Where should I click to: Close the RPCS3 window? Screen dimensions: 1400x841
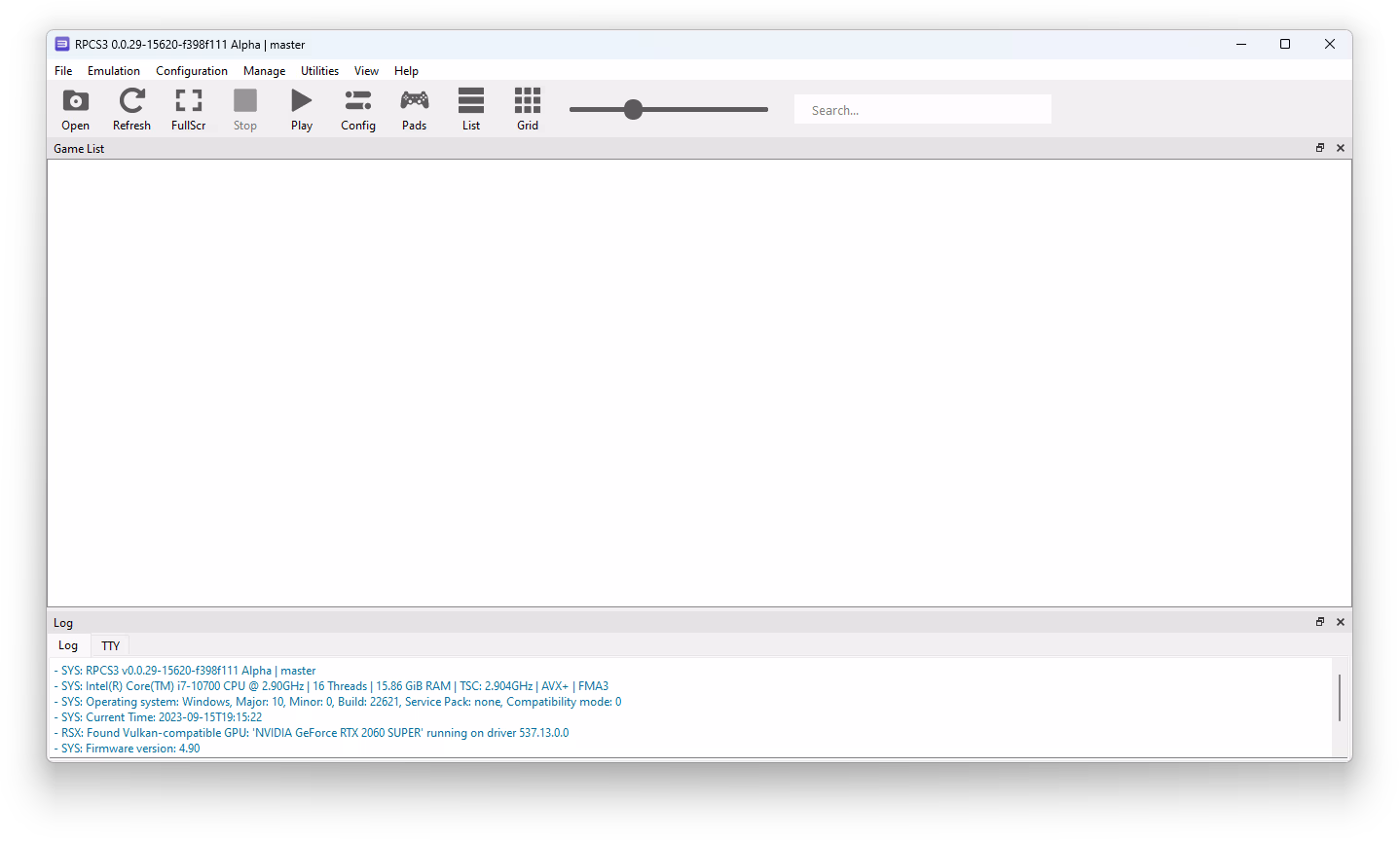coord(1329,44)
